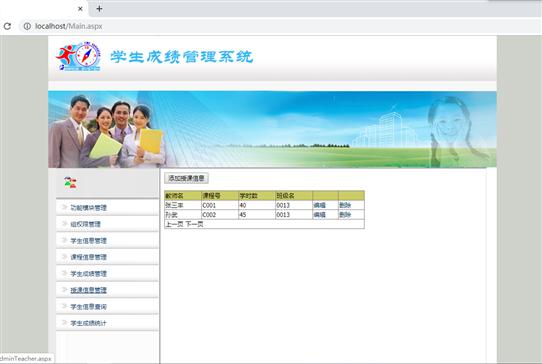This screenshot has width=542, height=364.
Task: Open 组权限管理 in the sidebar
Action: 85,224
